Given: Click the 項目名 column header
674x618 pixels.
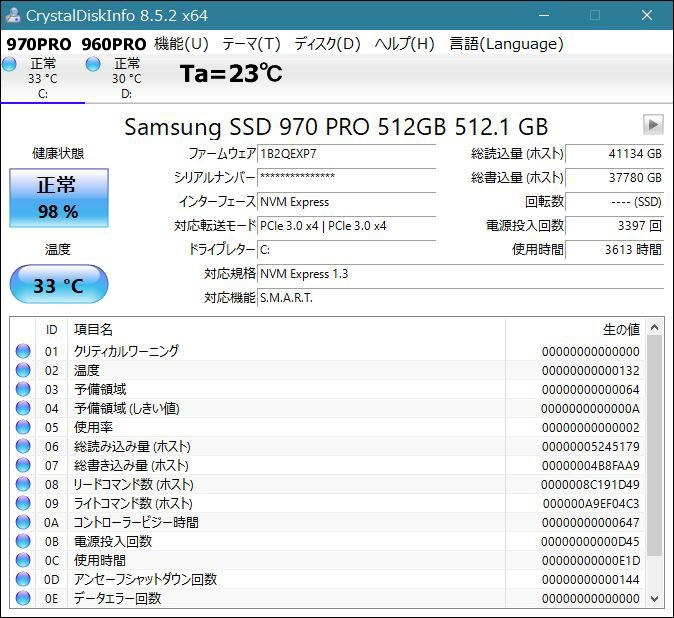Looking at the screenshot, I should point(287,330).
